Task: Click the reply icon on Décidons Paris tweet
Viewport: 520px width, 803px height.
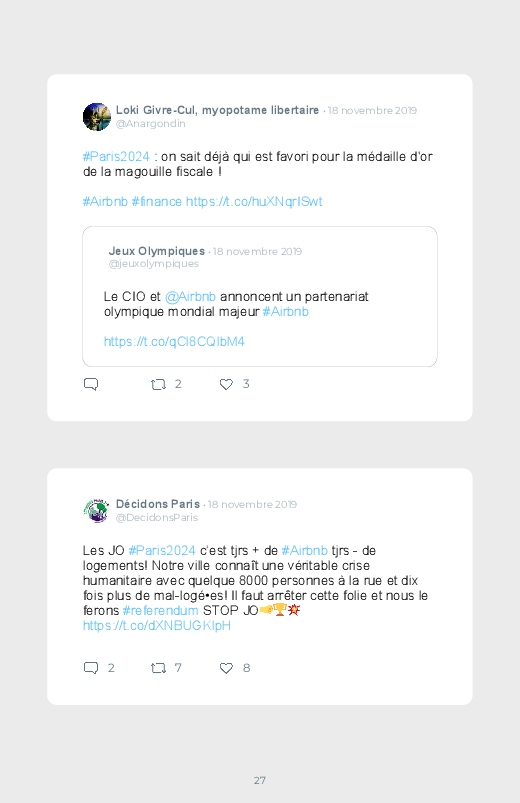Action: pos(91,668)
